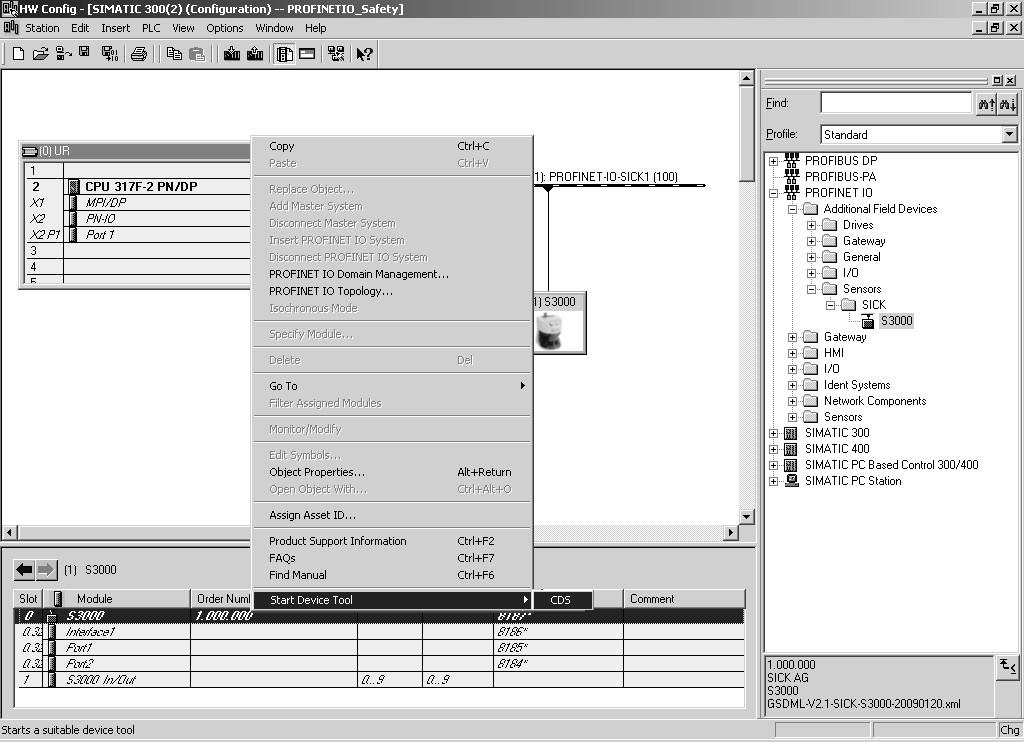Select Find Manual menu entry
This screenshot has height=742, width=1024.
click(x=392, y=575)
